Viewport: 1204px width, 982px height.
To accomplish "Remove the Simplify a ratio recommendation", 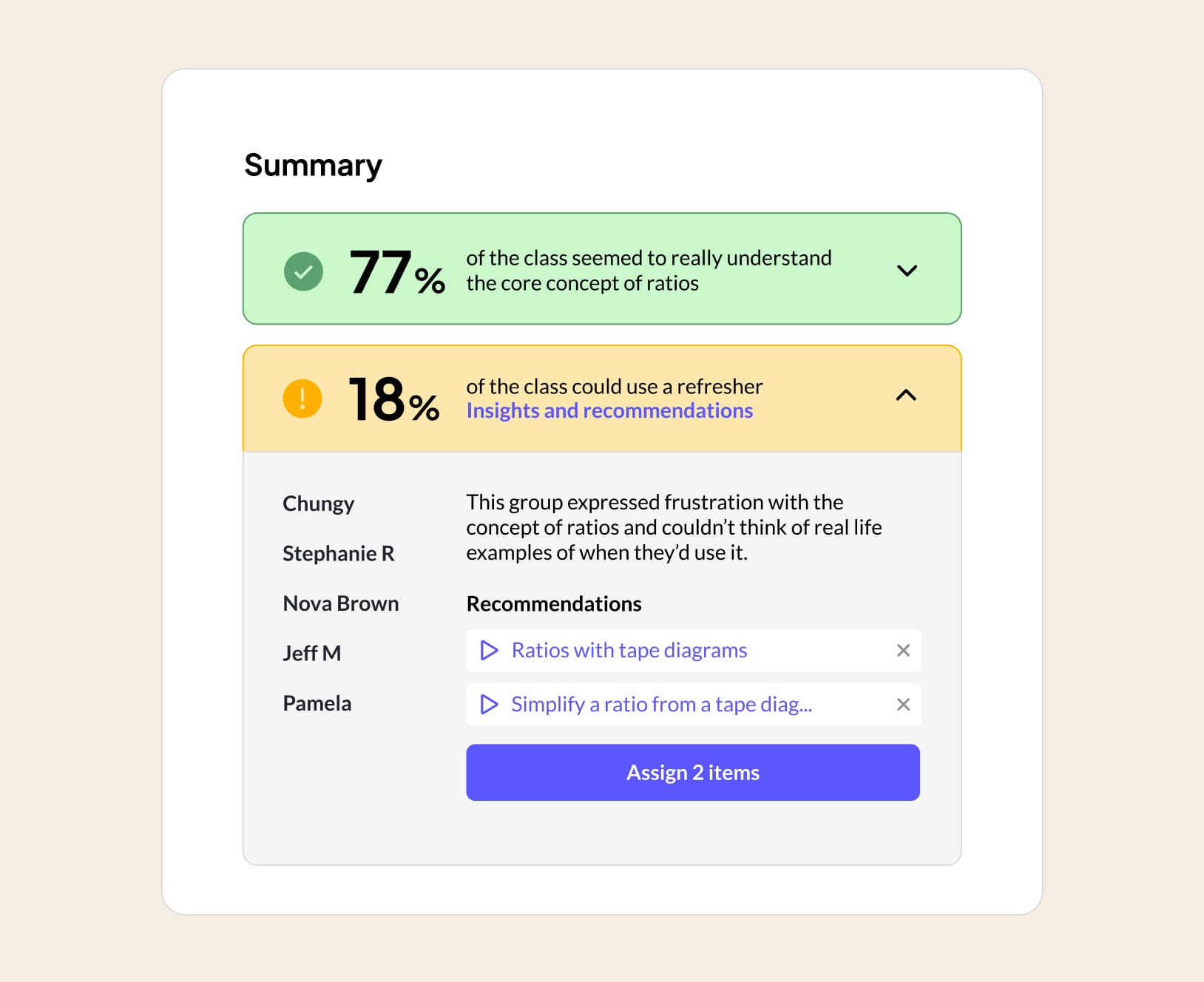I will (x=903, y=704).
